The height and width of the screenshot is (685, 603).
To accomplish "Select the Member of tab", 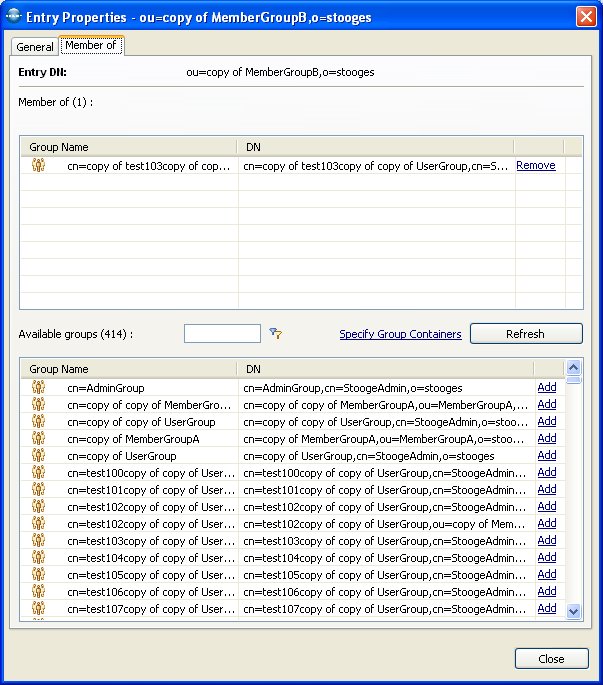I will click(90, 46).
